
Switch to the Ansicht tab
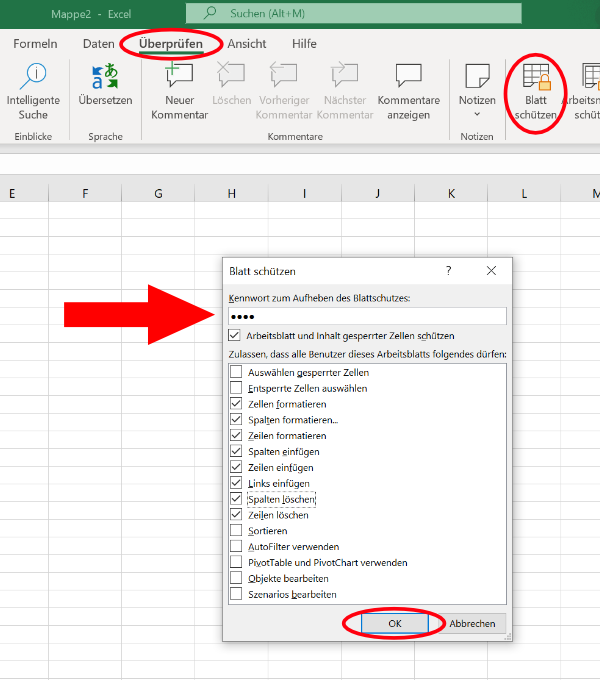(x=247, y=44)
